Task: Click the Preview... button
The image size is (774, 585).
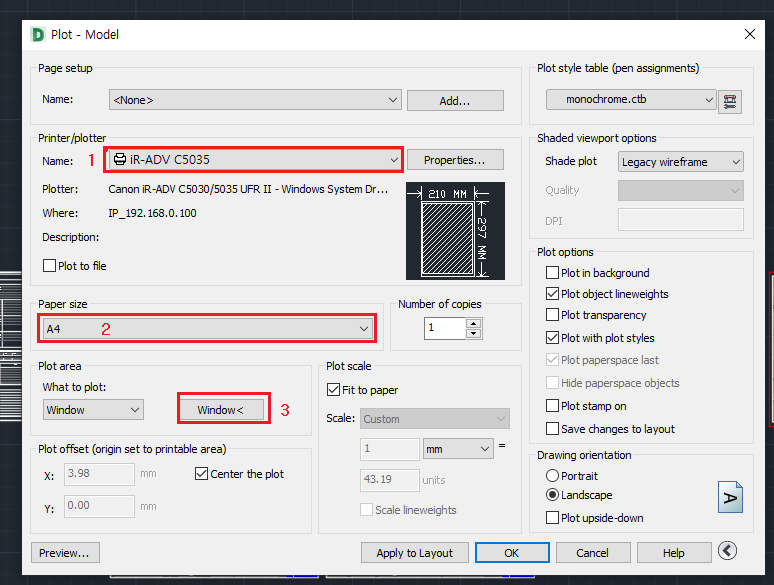Action: click(x=65, y=552)
